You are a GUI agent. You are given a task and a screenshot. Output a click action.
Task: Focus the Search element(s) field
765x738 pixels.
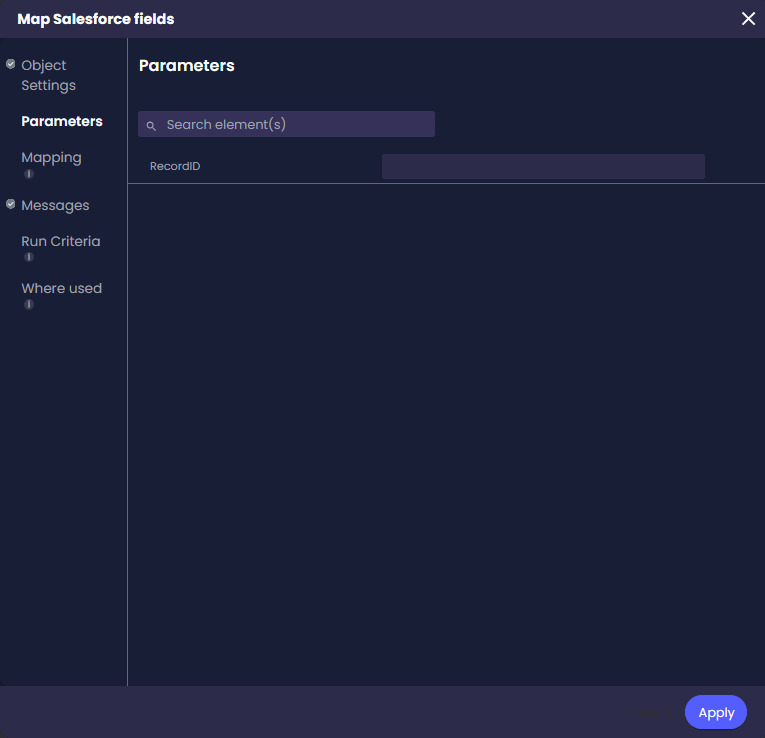coord(286,124)
